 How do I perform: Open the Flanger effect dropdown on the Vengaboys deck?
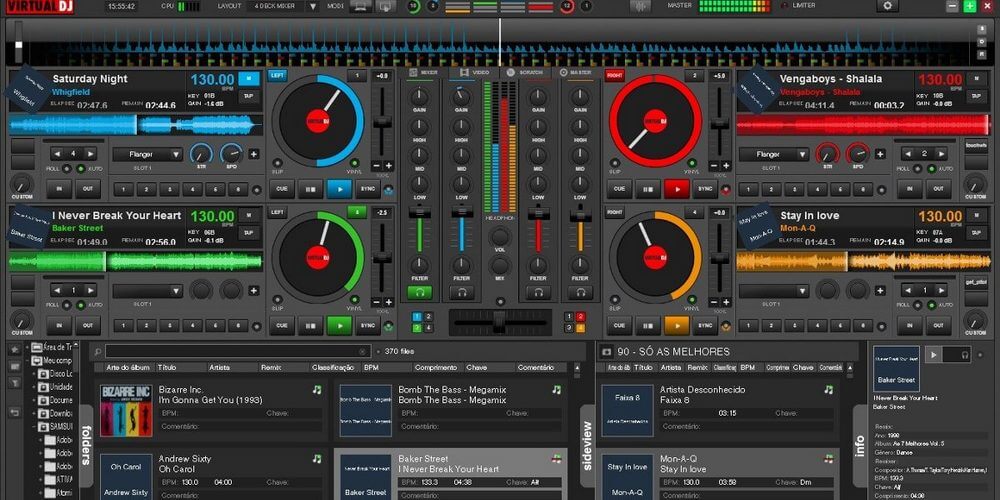click(x=774, y=154)
